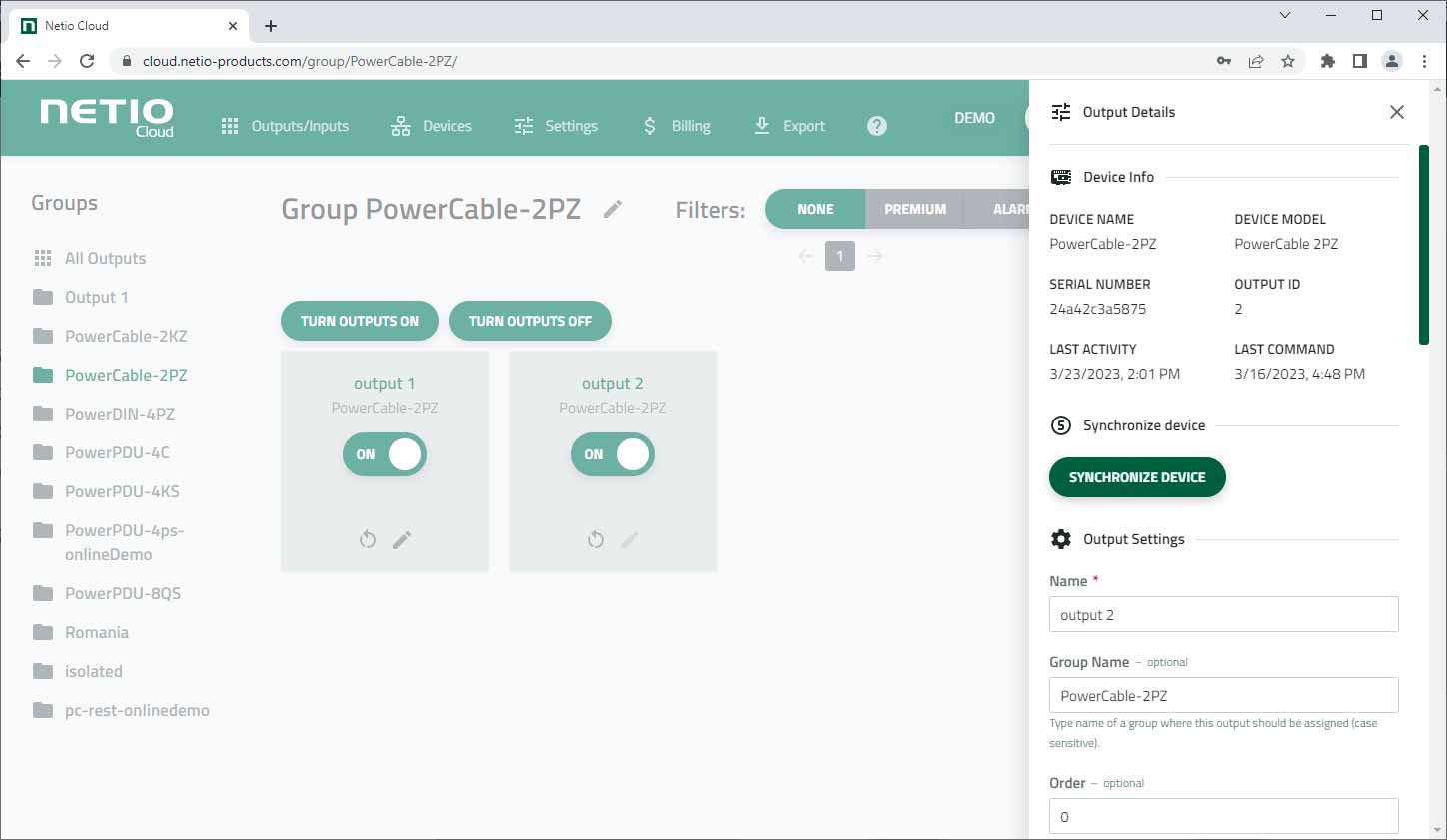Click the Output Details panel scrollbar

[1424, 245]
